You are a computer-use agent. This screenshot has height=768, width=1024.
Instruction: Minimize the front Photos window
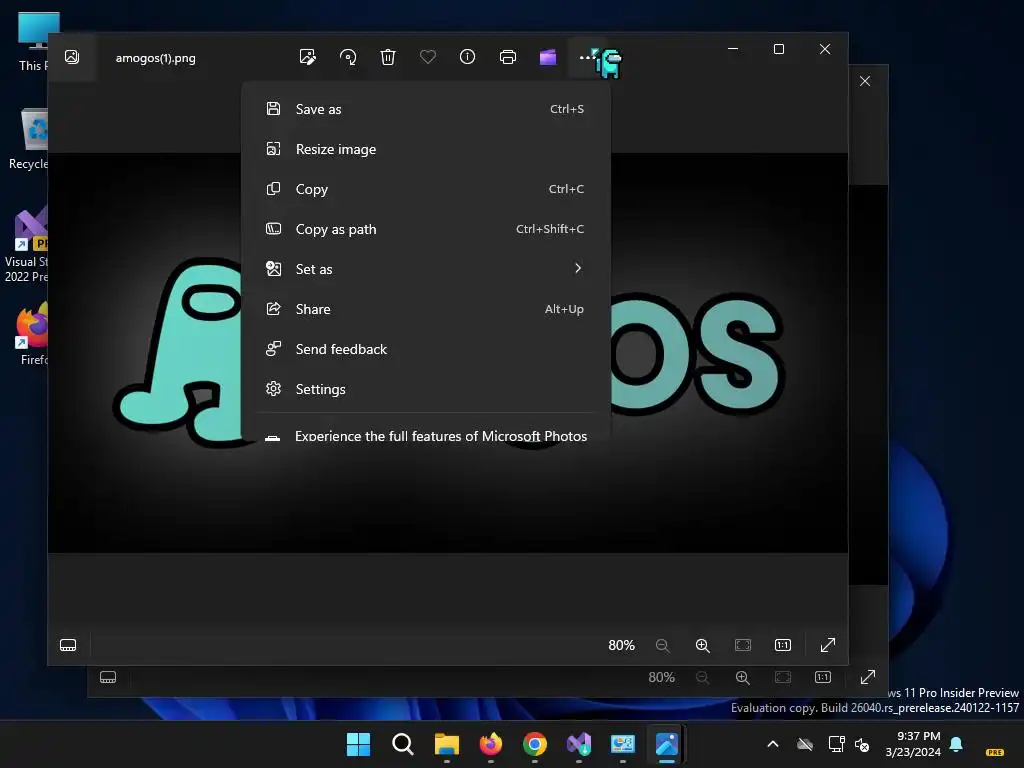tap(733, 49)
